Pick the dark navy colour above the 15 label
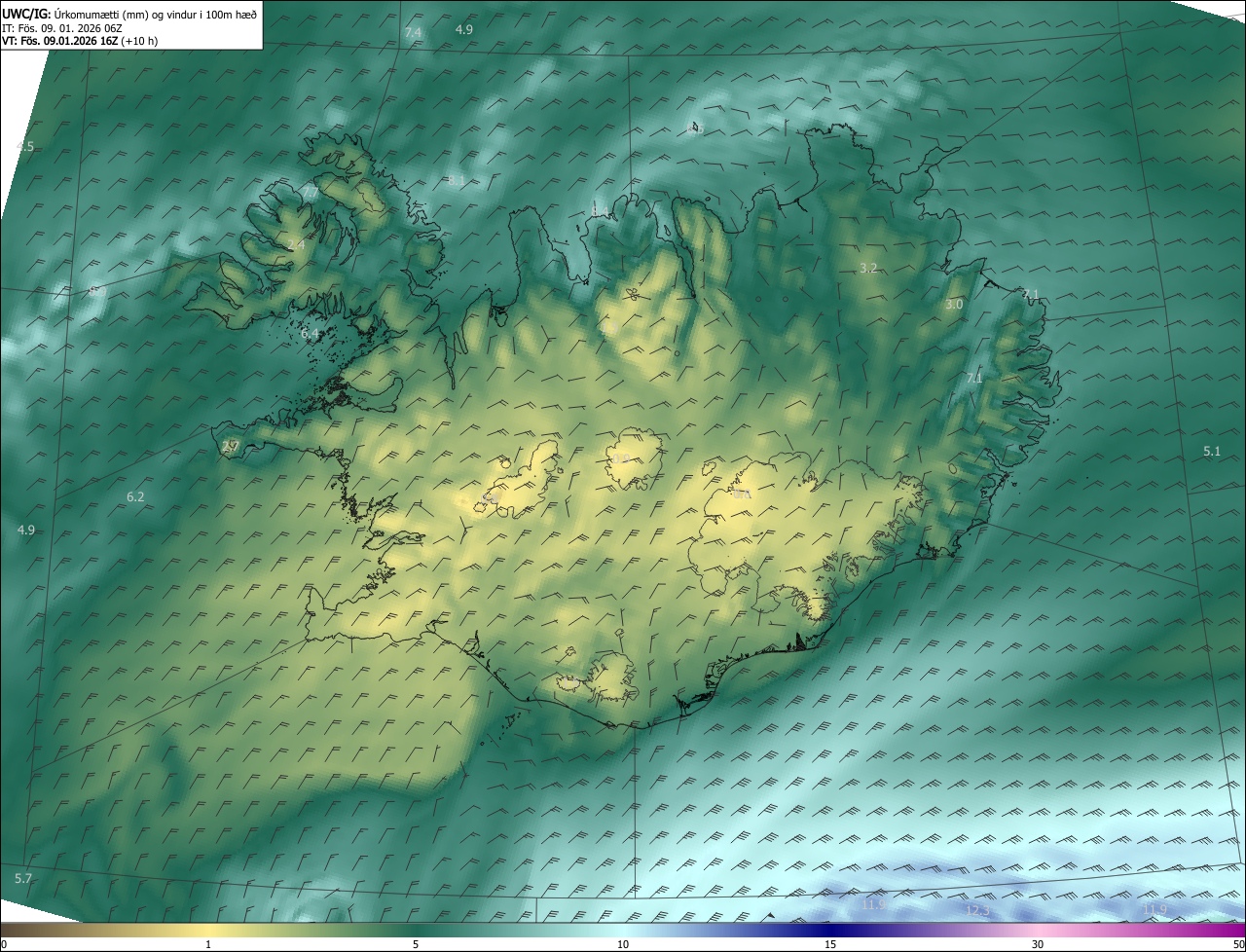Screen dimensions: 1246x952 tap(830, 930)
